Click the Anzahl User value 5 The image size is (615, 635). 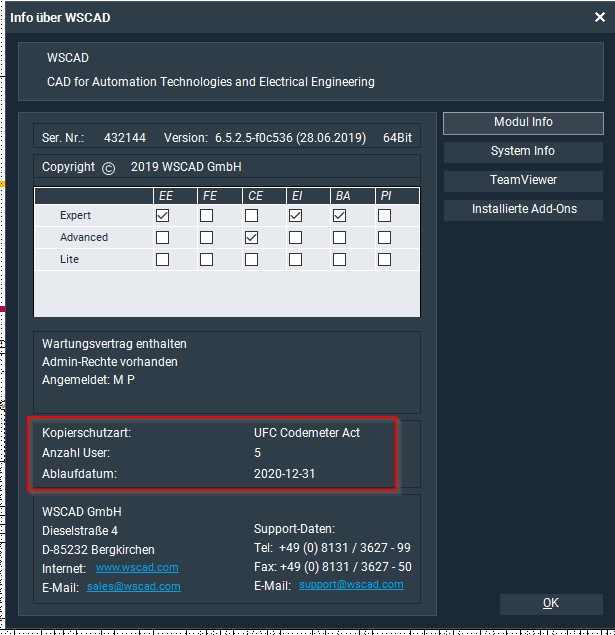pos(257,453)
